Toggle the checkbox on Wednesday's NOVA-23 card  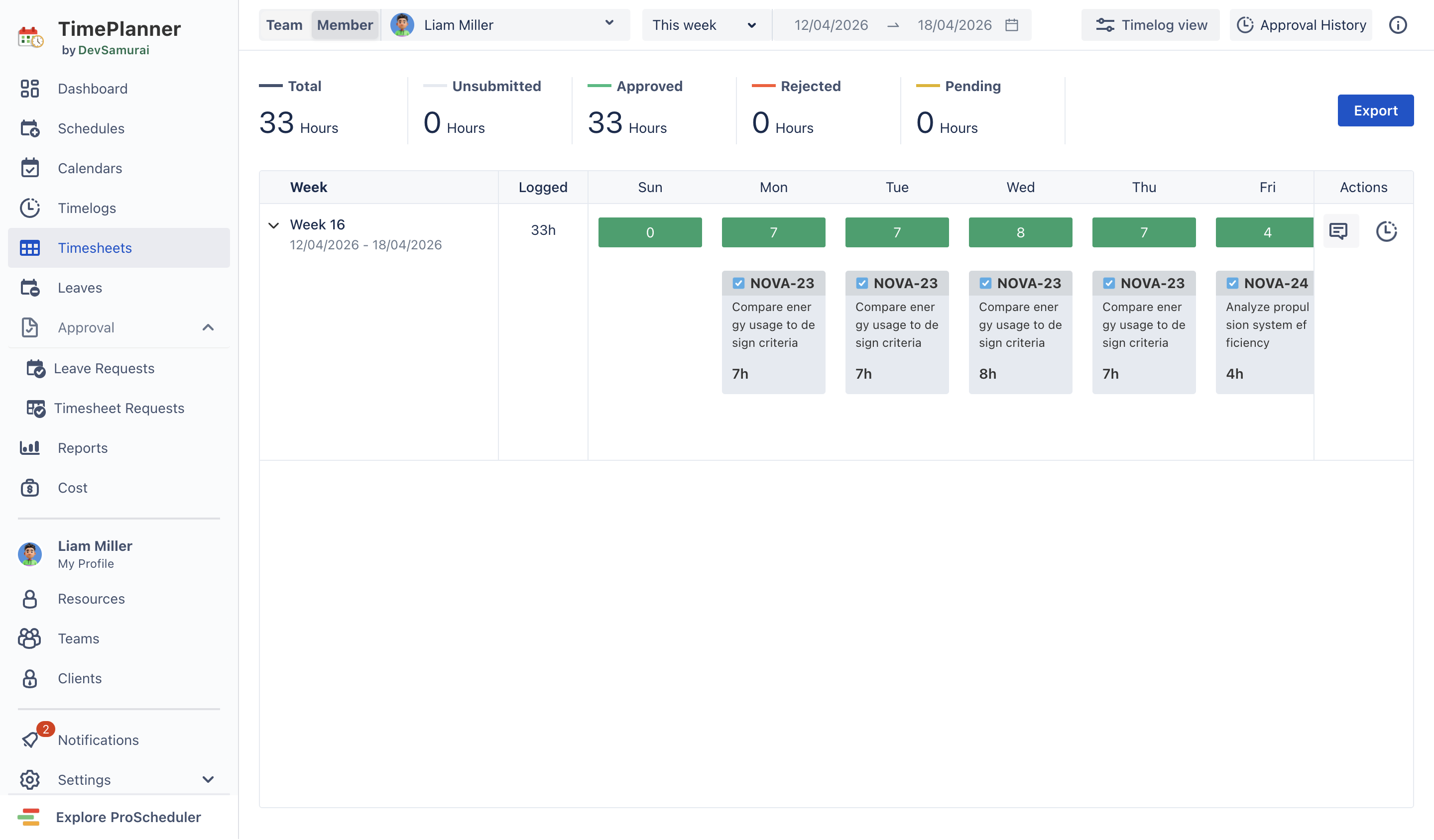[x=985, y=283]
